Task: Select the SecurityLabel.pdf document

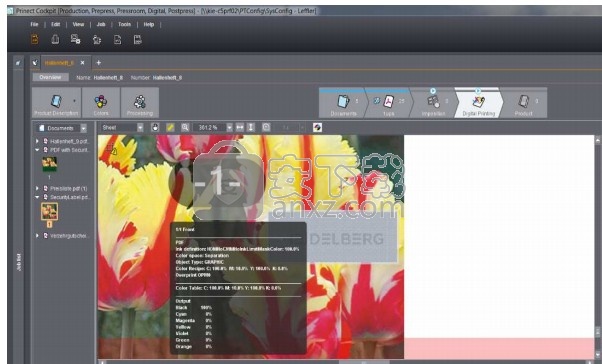Action: (x=69, y=197)
